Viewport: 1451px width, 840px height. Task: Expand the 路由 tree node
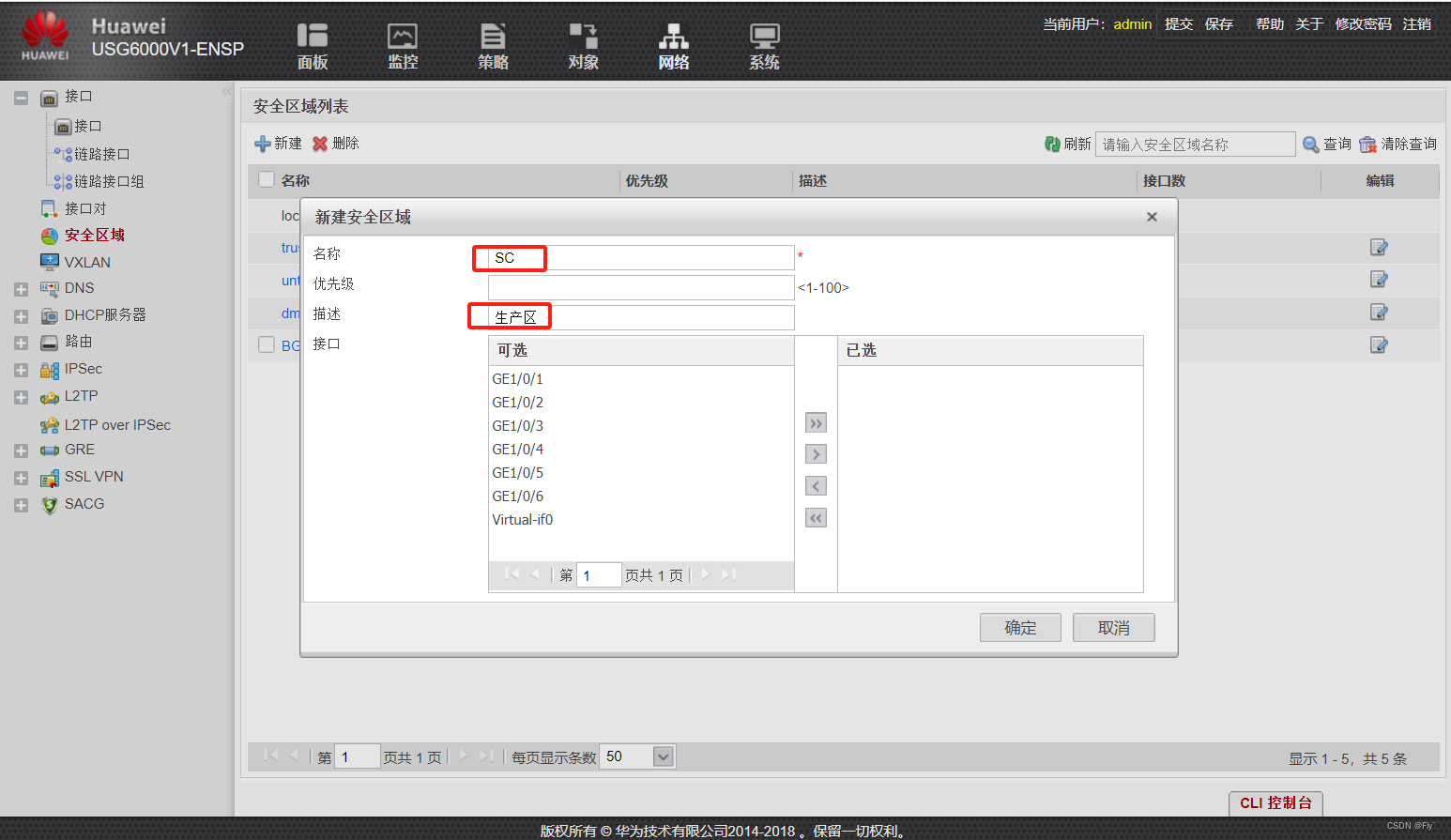[x=21, y=344]
